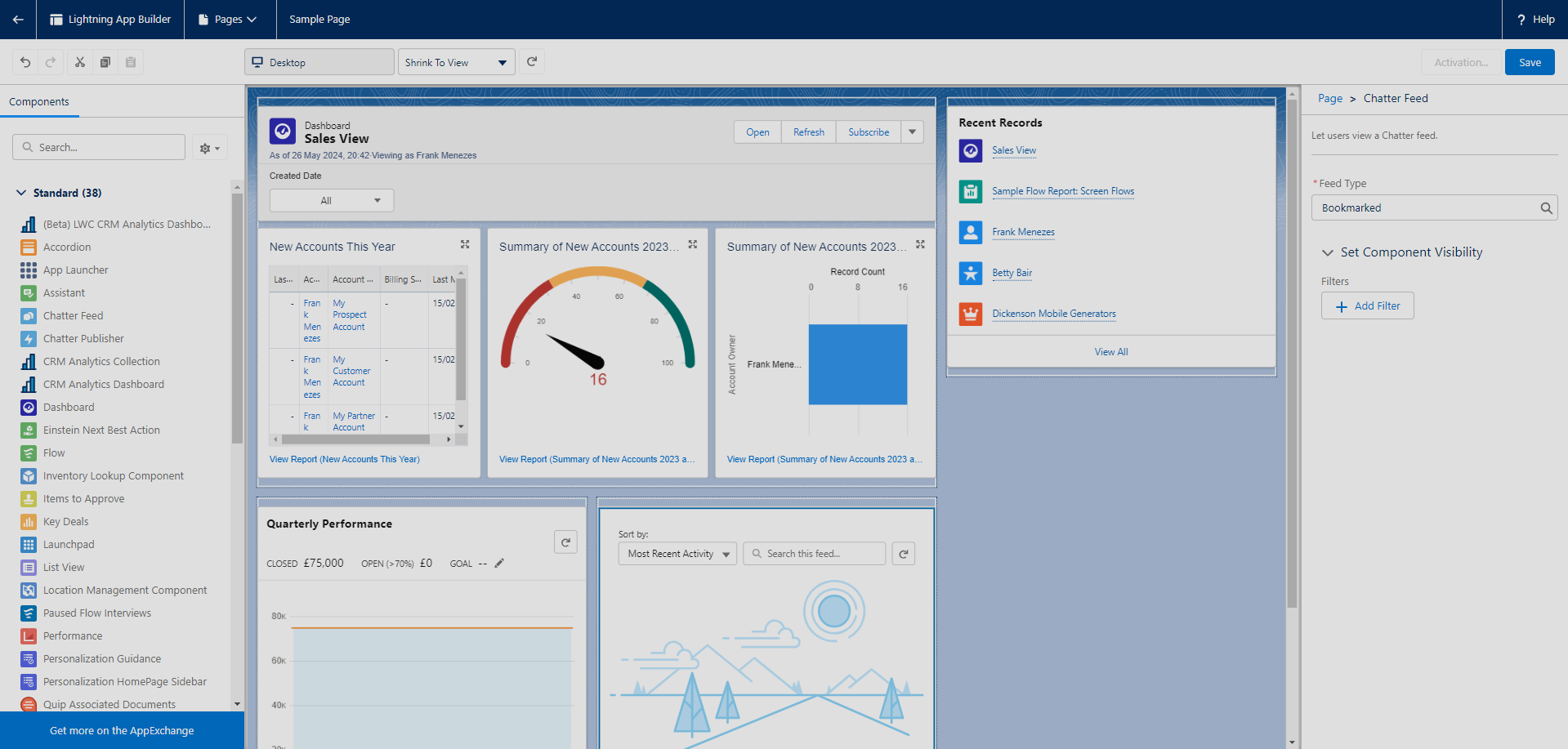1568x749 pixels.
Task: Click View Report (New Accounts This Year)
Action: pyautogui.click(x=345, y=460)
